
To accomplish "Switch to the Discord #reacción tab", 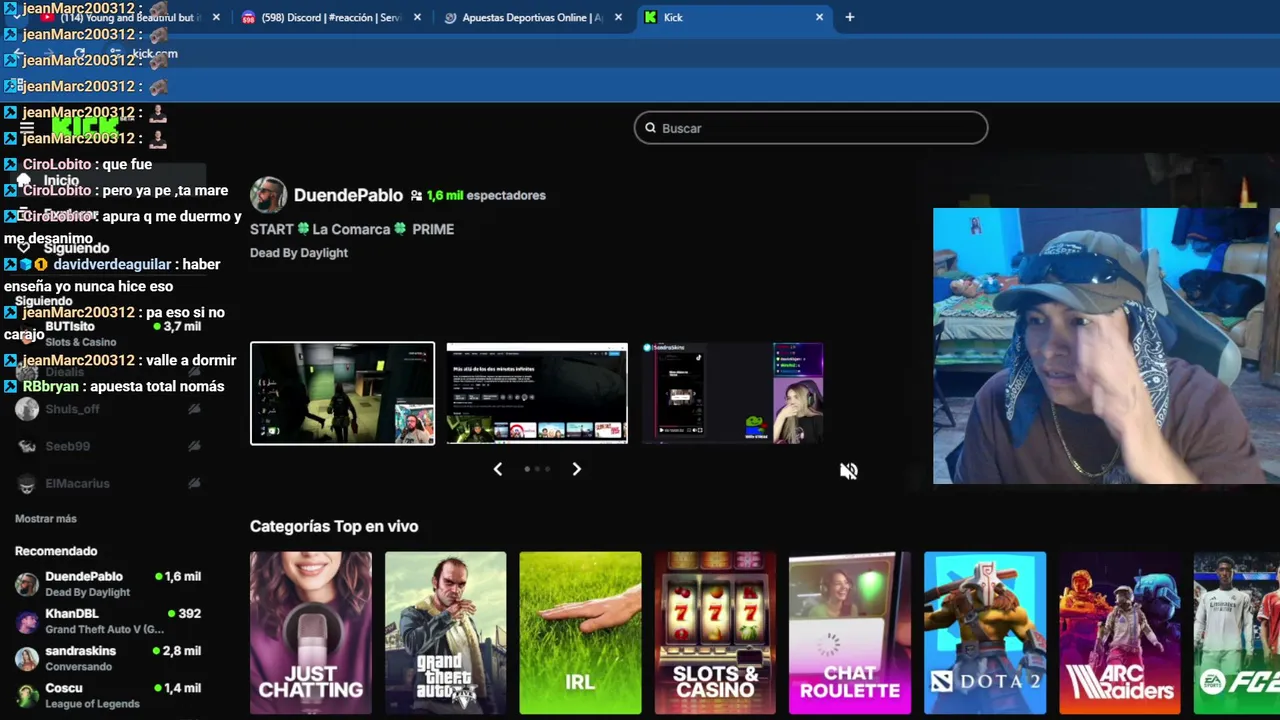I will pos(330,17).
